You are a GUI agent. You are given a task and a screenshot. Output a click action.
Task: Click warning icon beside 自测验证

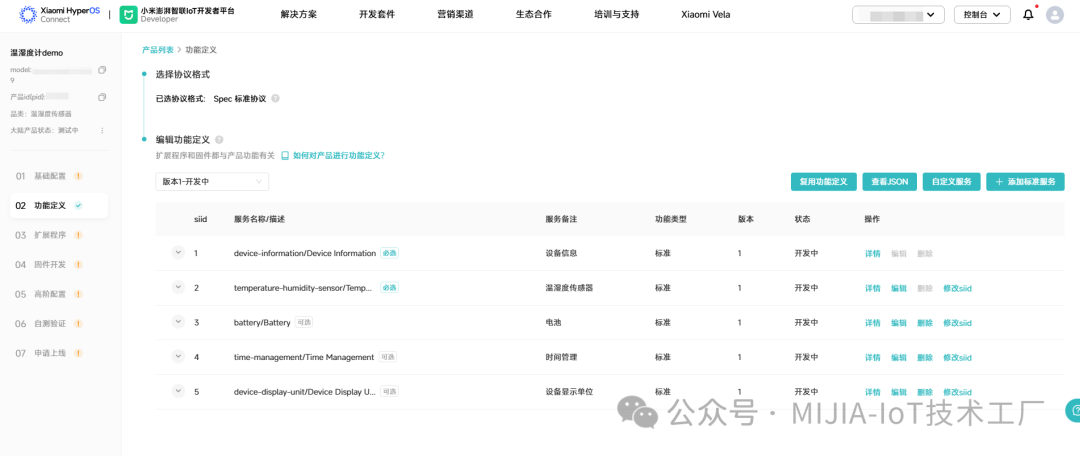pyautogui.click(x=78, y=324)
